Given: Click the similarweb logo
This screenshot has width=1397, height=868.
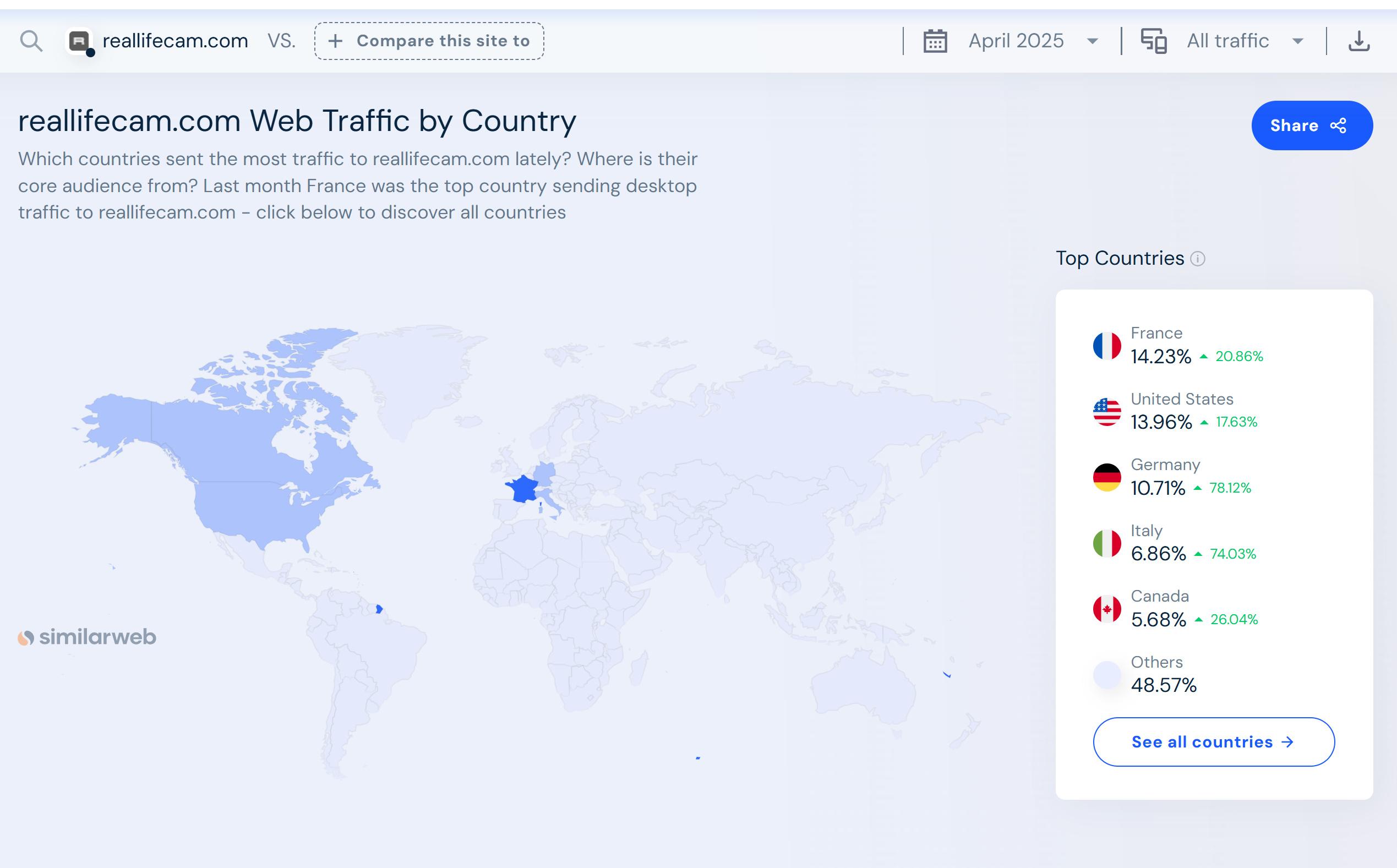Looking at the screenshot, I should (x=86, y=637).
